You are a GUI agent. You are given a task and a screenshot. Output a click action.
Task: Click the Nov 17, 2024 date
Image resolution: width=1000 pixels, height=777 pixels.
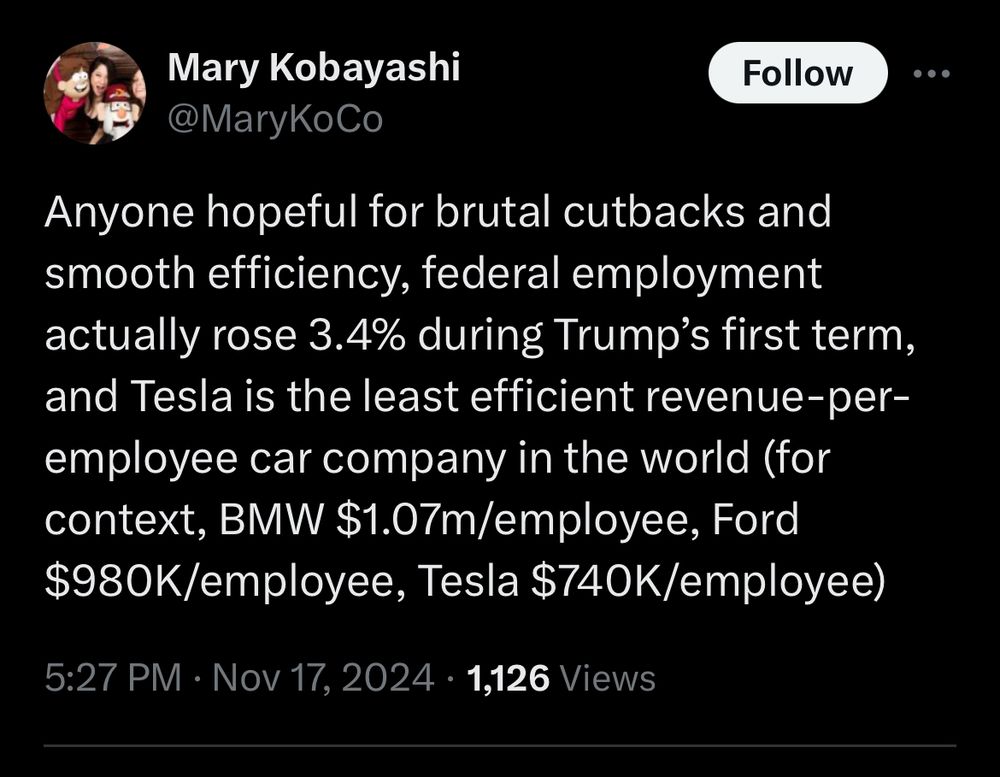tap(321, 678)
